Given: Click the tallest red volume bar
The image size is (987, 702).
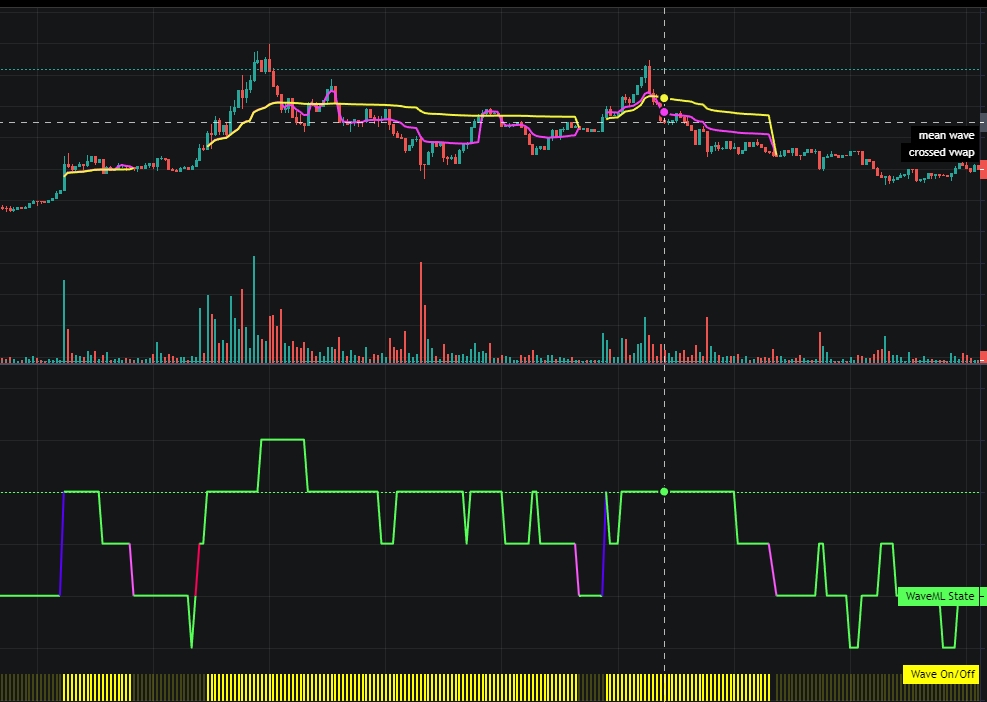Looking at the screenshot, I should tap(421, 310).
